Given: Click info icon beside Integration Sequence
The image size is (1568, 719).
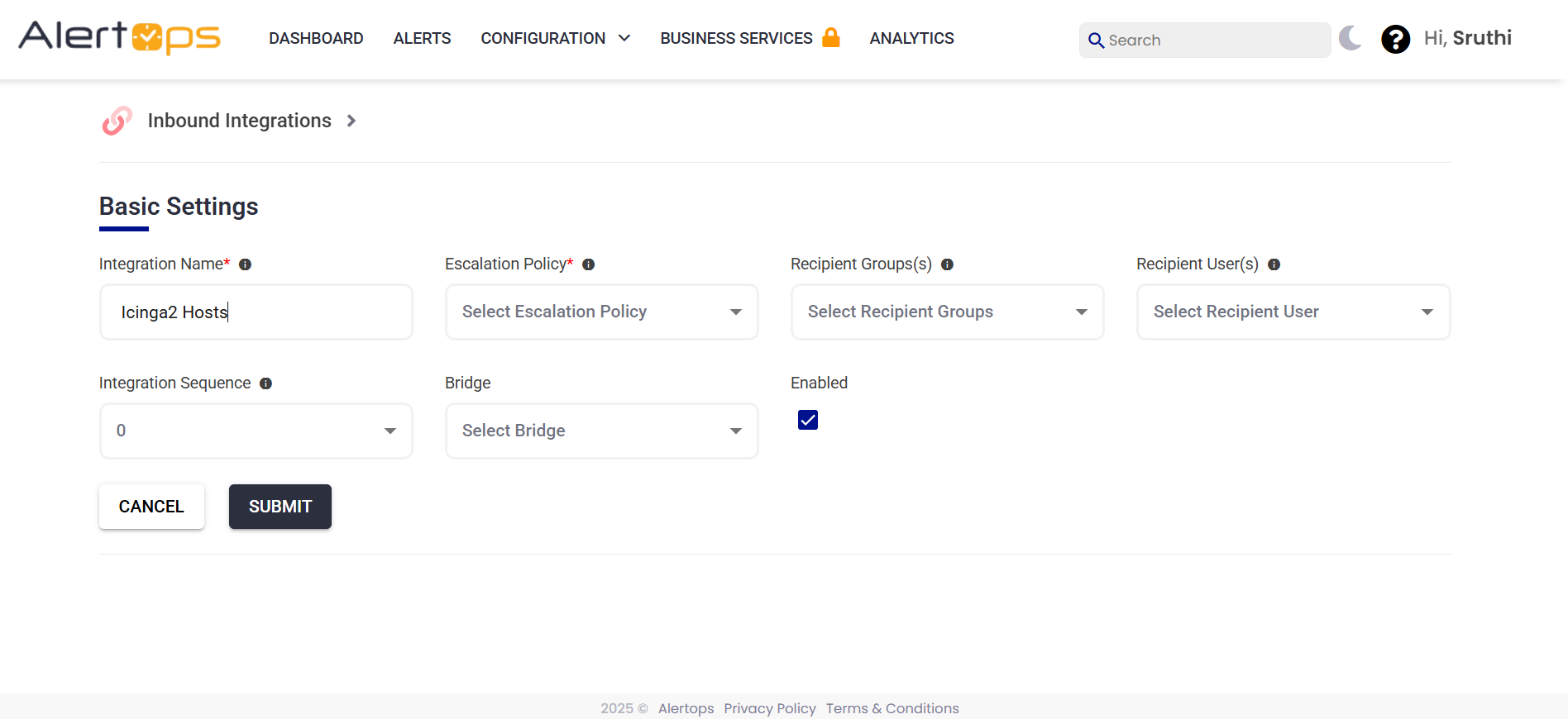Looking at the screenshot, I should (265, 383).
